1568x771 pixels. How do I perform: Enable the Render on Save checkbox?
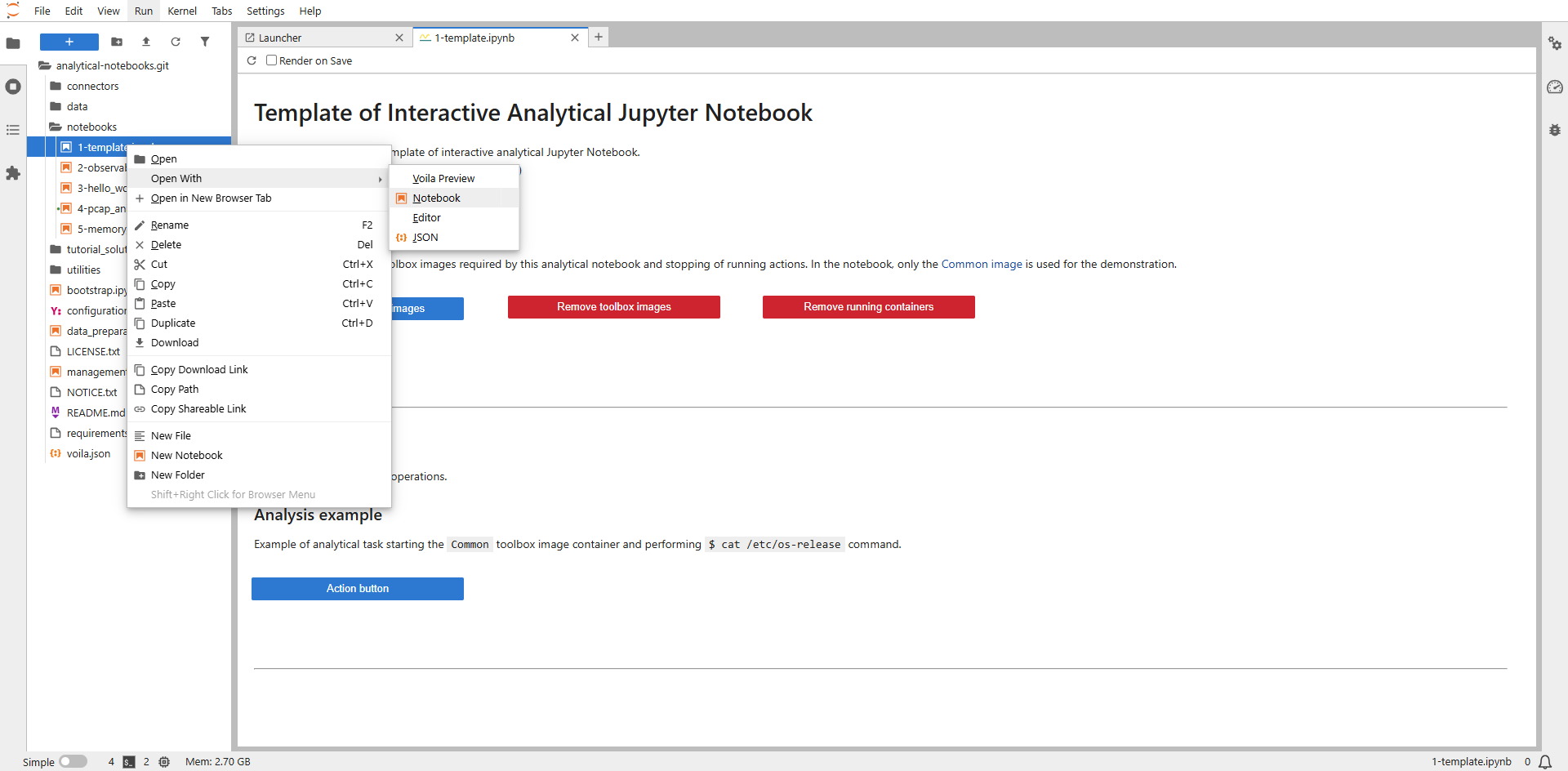click(x=272, y=60)
